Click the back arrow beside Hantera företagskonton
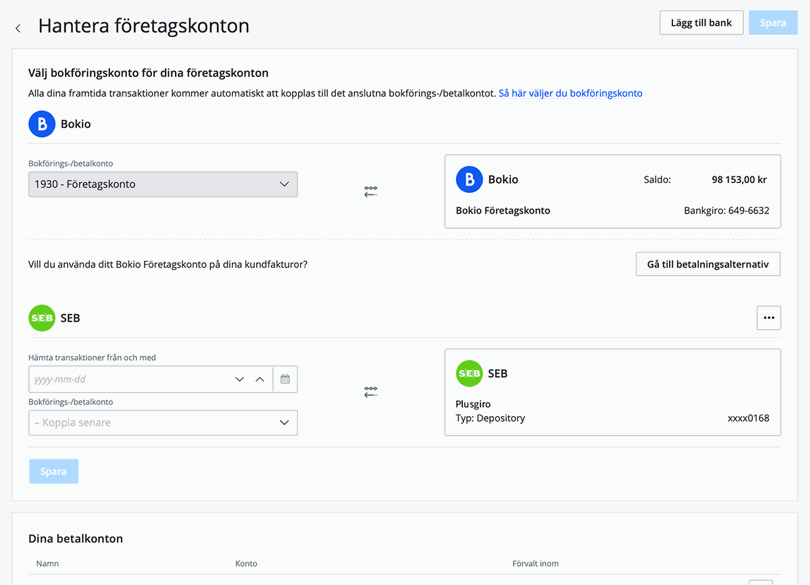 pos(18,28)
